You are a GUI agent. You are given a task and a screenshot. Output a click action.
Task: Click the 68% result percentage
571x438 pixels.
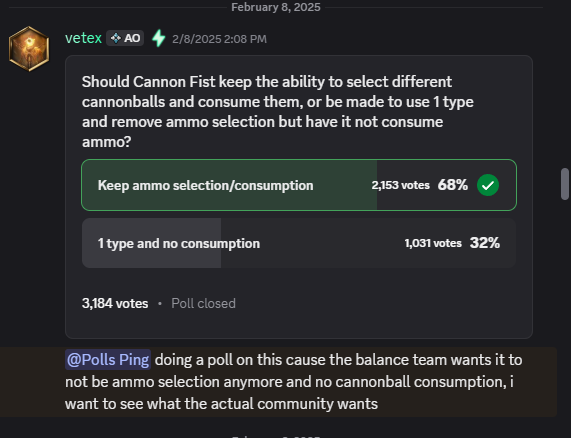(x=453, y=185)
